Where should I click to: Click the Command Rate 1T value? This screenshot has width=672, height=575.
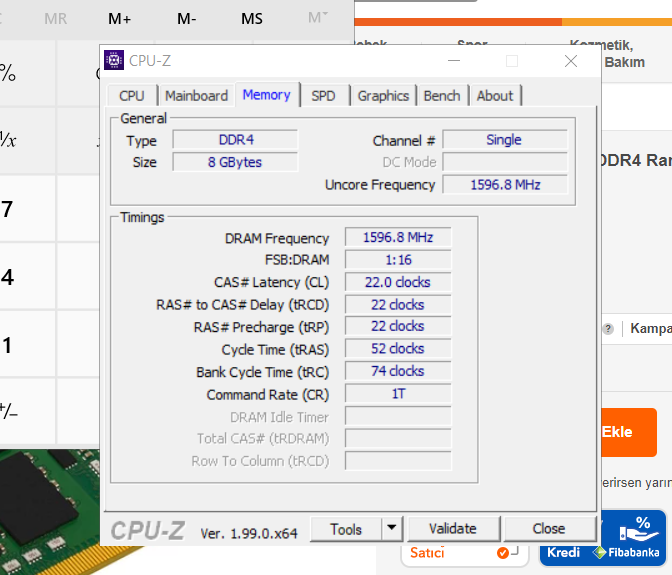tap(398, 393)
